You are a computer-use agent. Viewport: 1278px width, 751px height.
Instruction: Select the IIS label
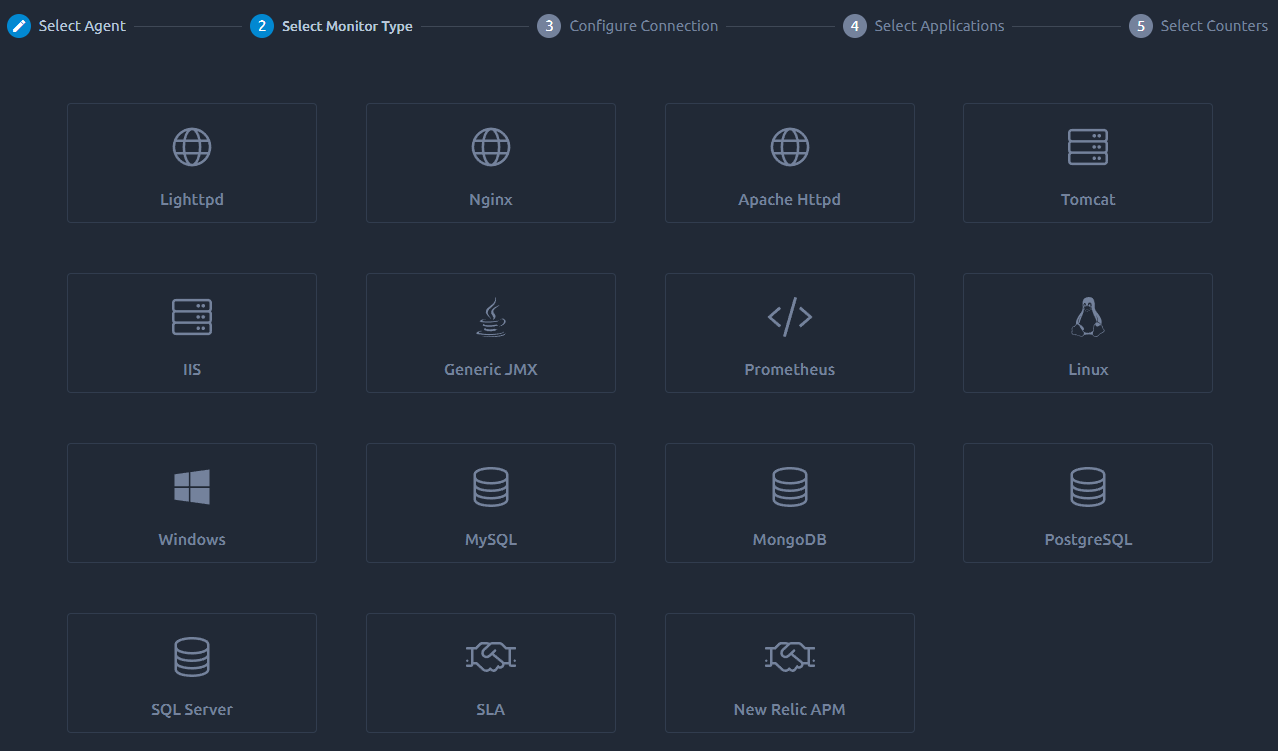click(x=192, y=369)
